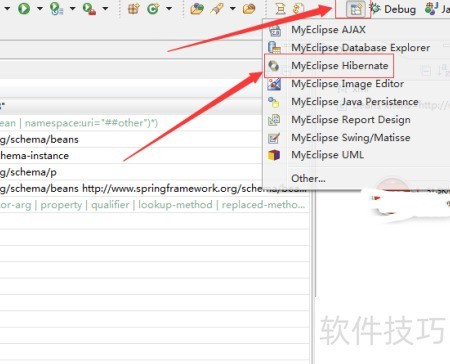450x364 pixels.
Task: Expand the New Java Class dropdown arrow
Action: pos(169,8)
